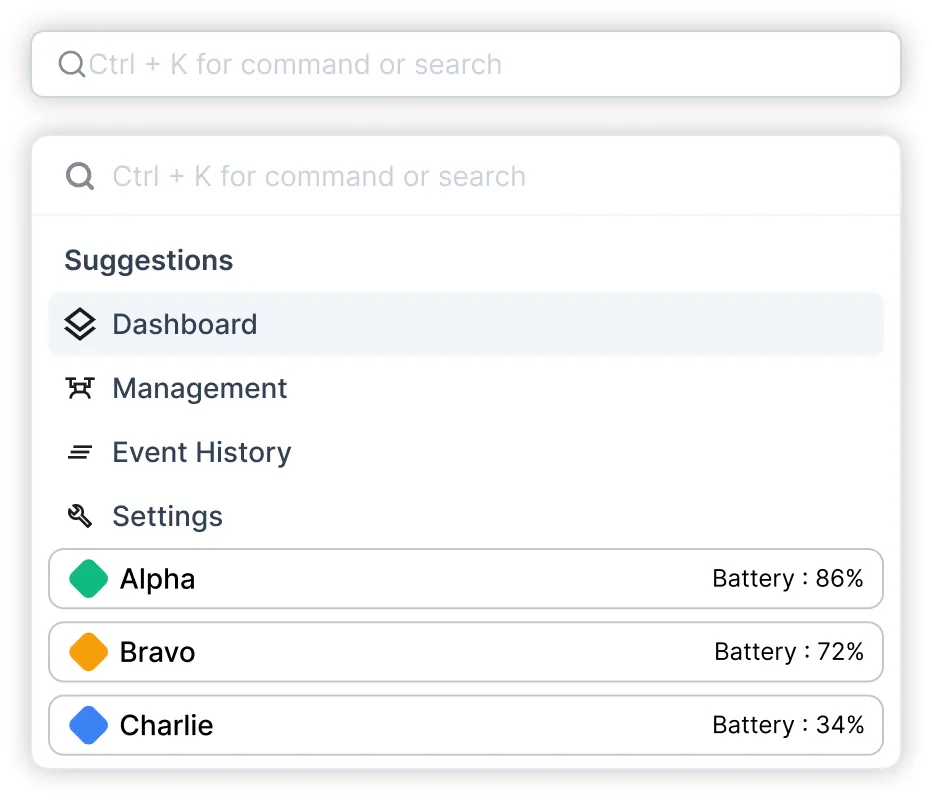The height and width of the screenshot is (800, 932).
Task: Click the Settings wrench icon
Action: click(x=80, y=516)
